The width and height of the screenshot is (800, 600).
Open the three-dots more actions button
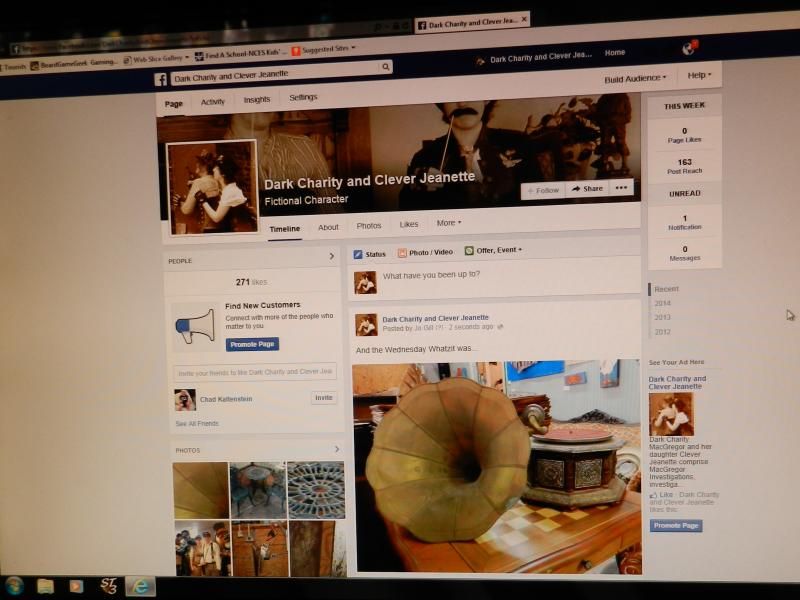(621, 188)
